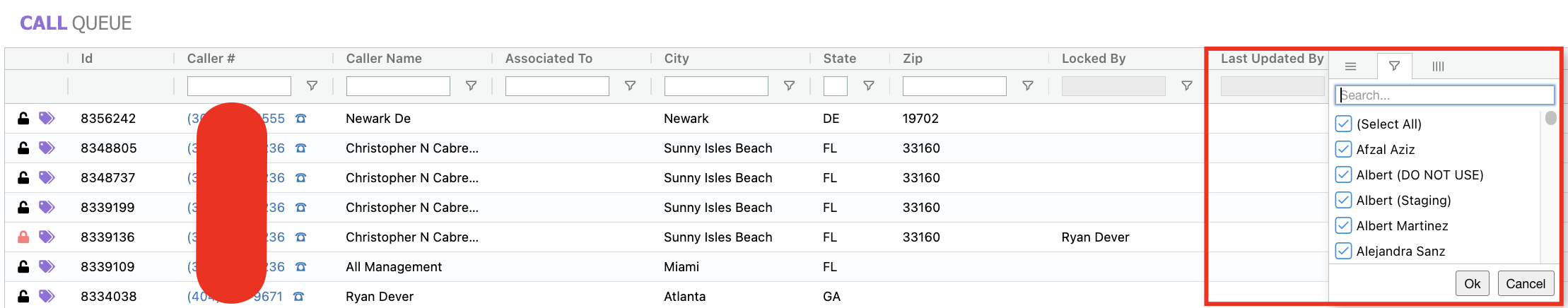Click the phone icon in Newark De row
Image resolution: width=1568 pixels, height=308 pixels.
coord(301,119)
